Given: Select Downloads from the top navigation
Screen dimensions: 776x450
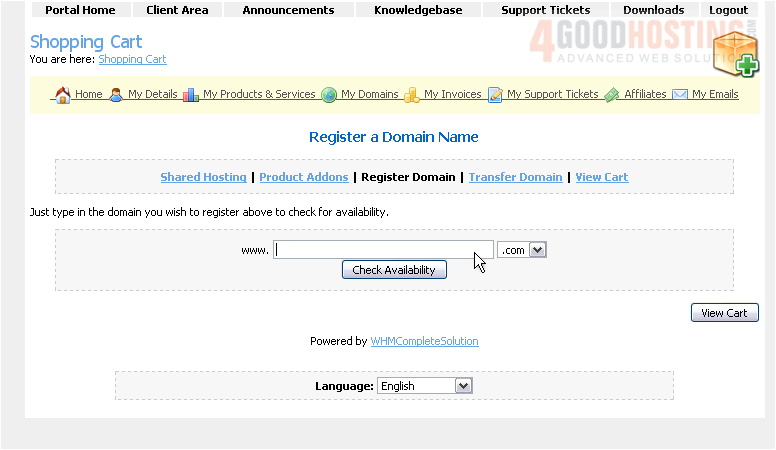Looking at the screenshot, I should pyautogui.click(x=653, y=10).
